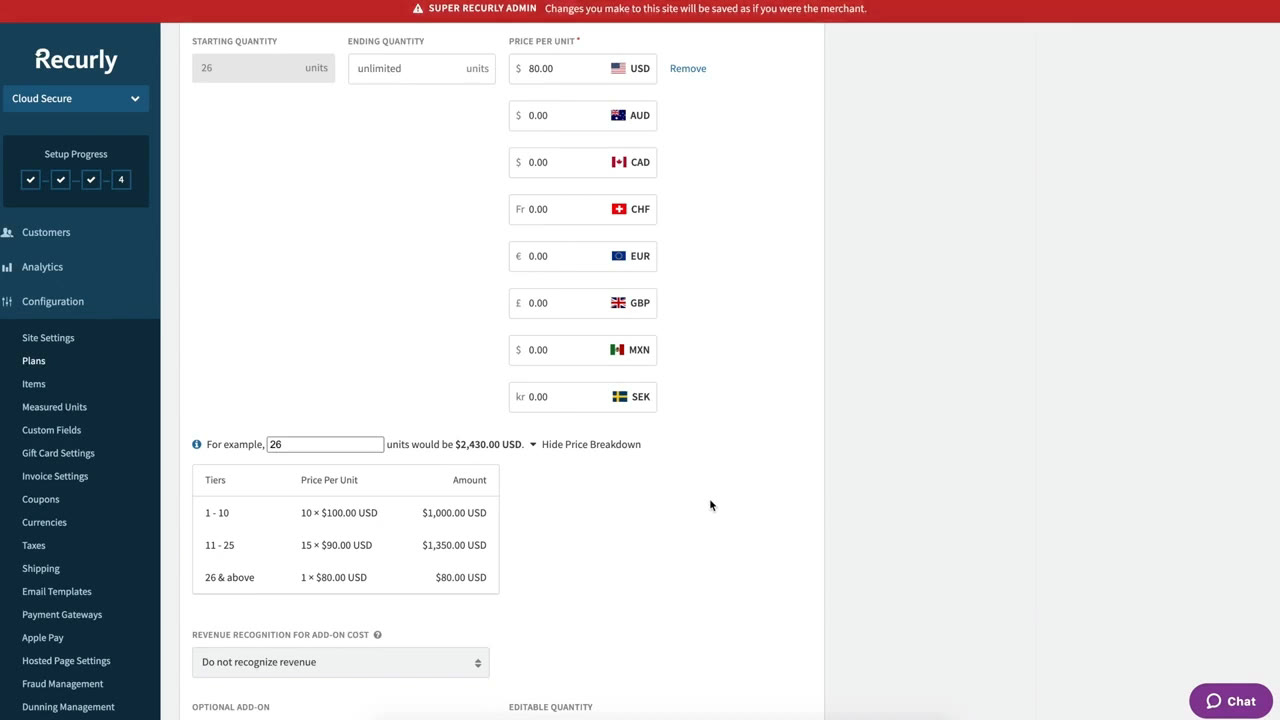Viewport: 1280px width, 720px height.
Task: Click the second setup progress checkmark
Action: coord(61,180)
